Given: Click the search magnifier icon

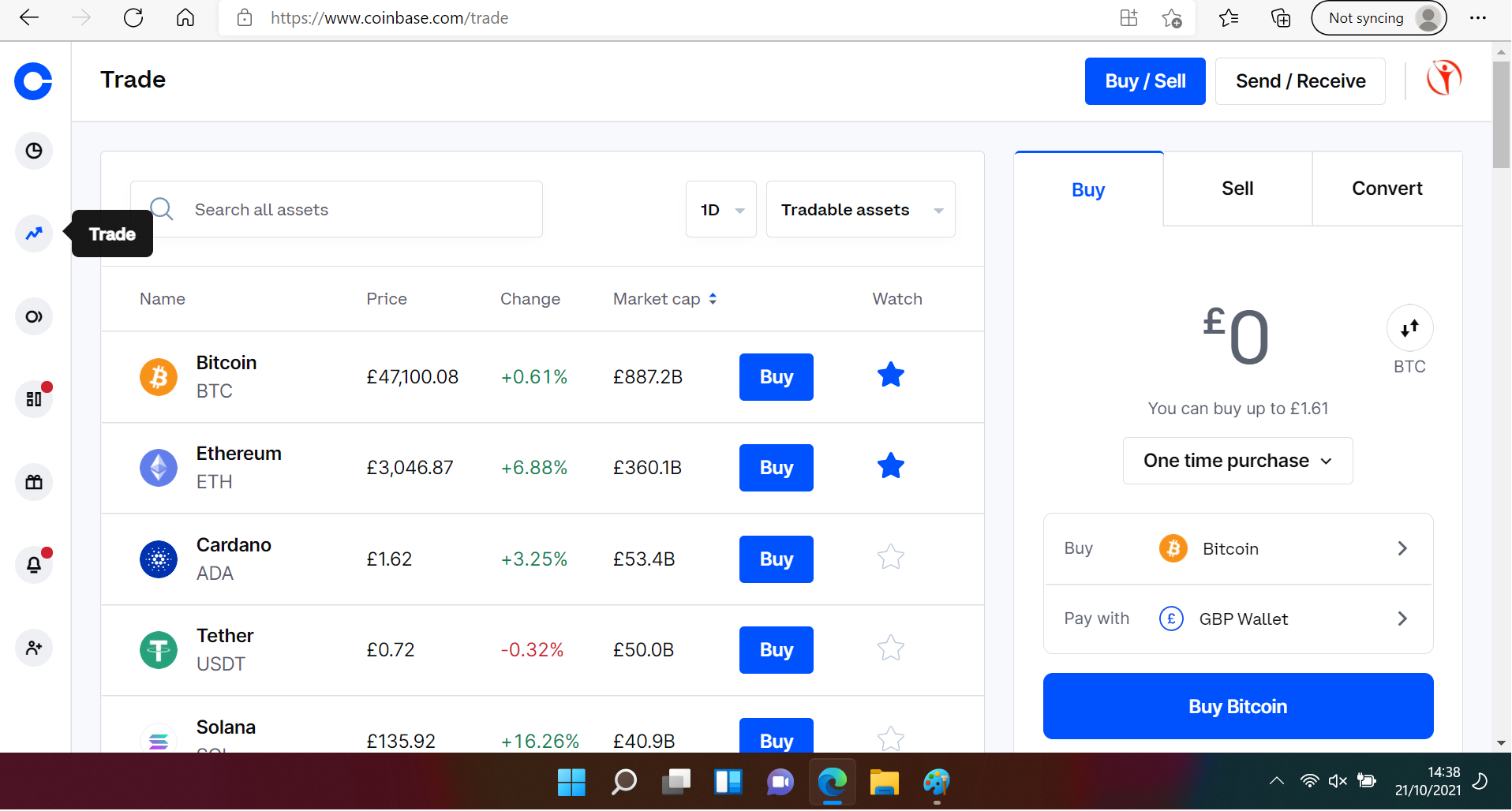Looking at the screenshot, I should (x=162, y=209).
